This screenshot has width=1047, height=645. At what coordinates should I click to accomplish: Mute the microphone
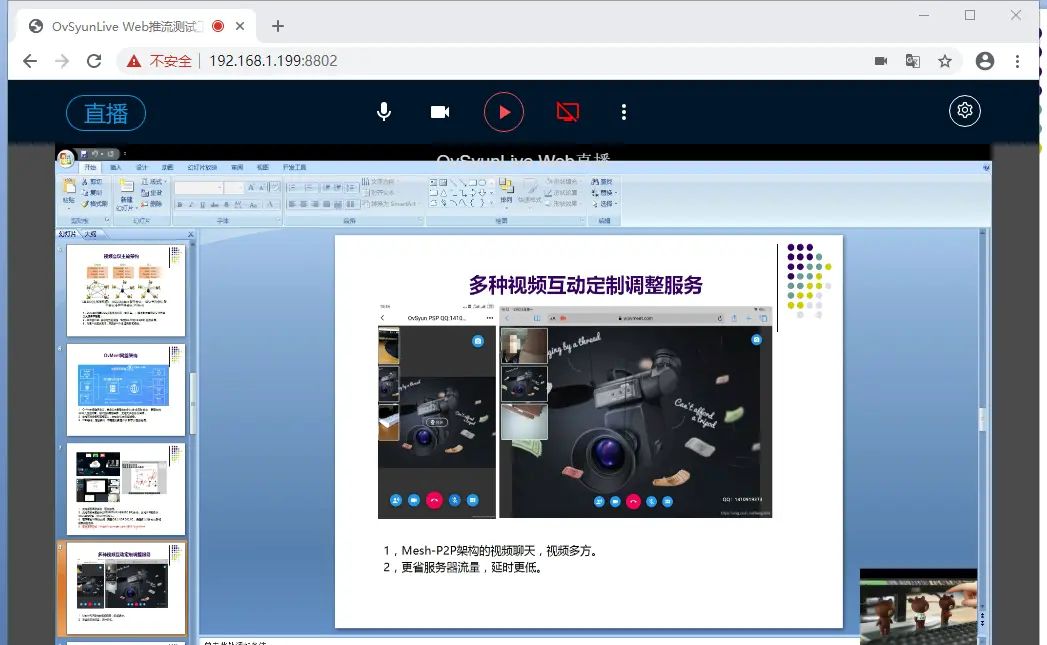384,112
